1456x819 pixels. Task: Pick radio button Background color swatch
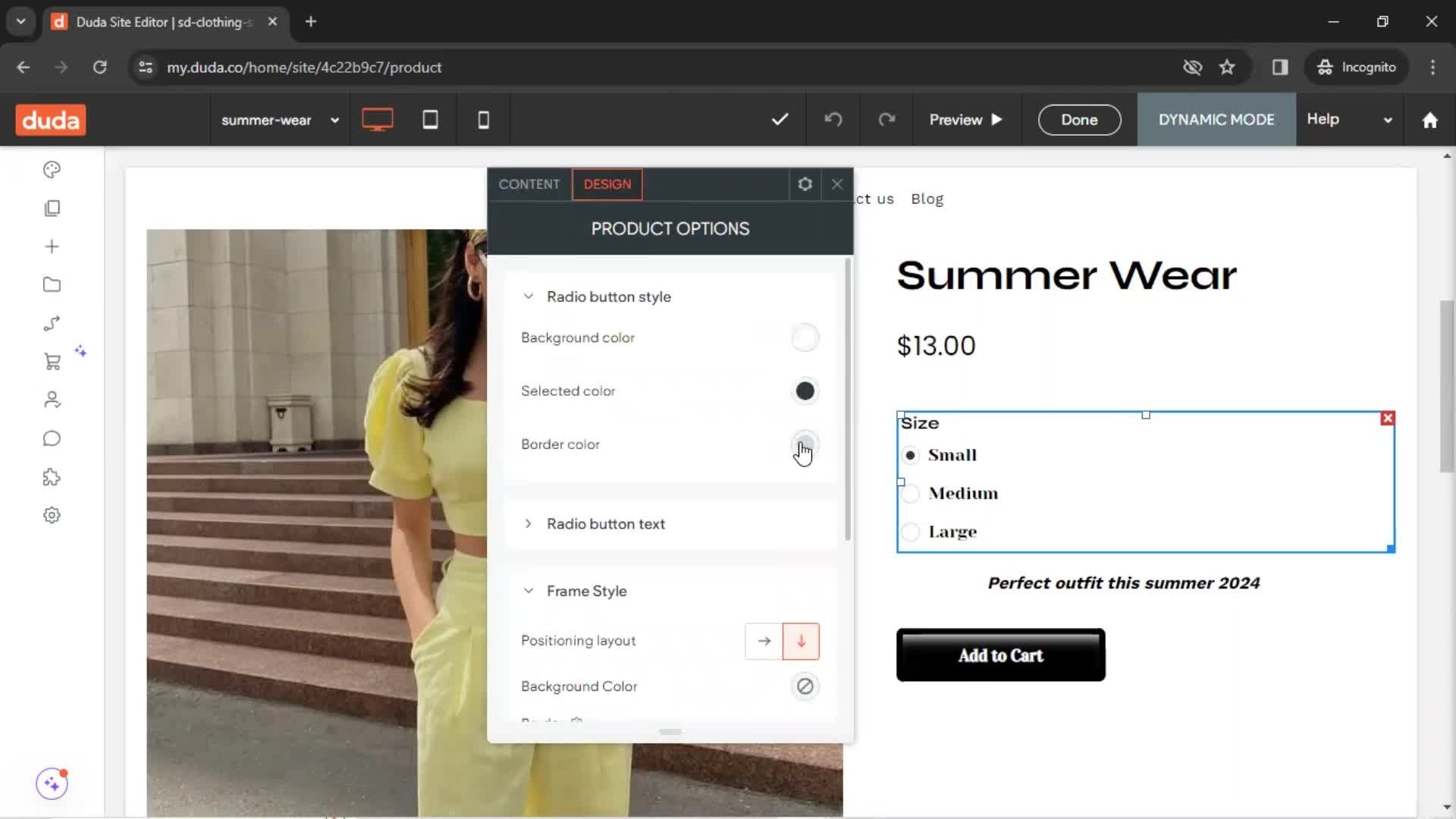(805, 337)
